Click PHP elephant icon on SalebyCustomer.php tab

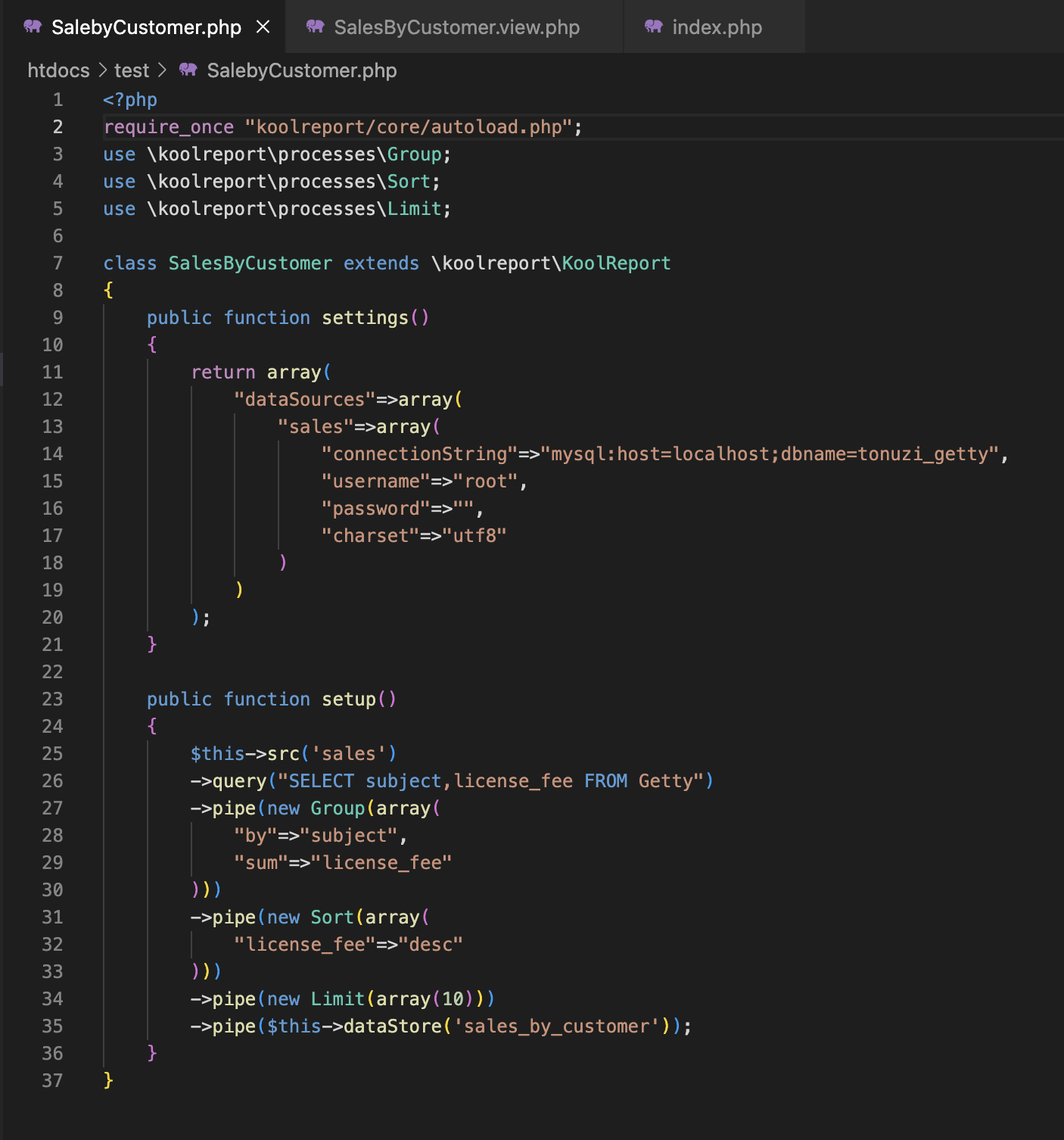[x=33, y=27]
